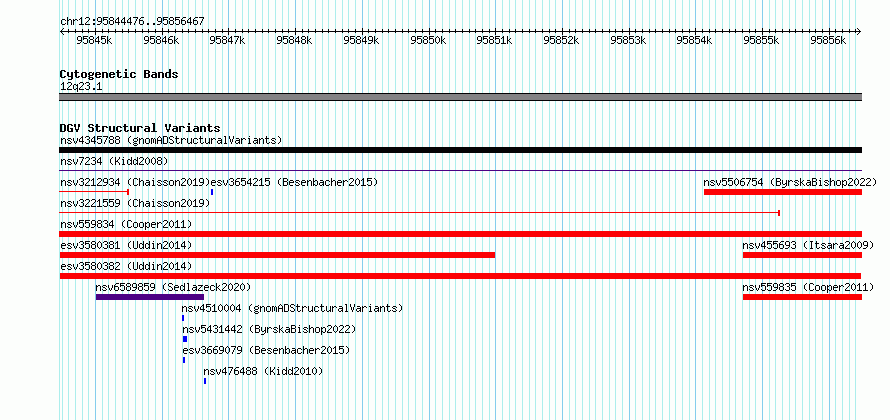Click the red esv3580381 variant bar
The image size is (890, 420).
click(x=277, y=255)
